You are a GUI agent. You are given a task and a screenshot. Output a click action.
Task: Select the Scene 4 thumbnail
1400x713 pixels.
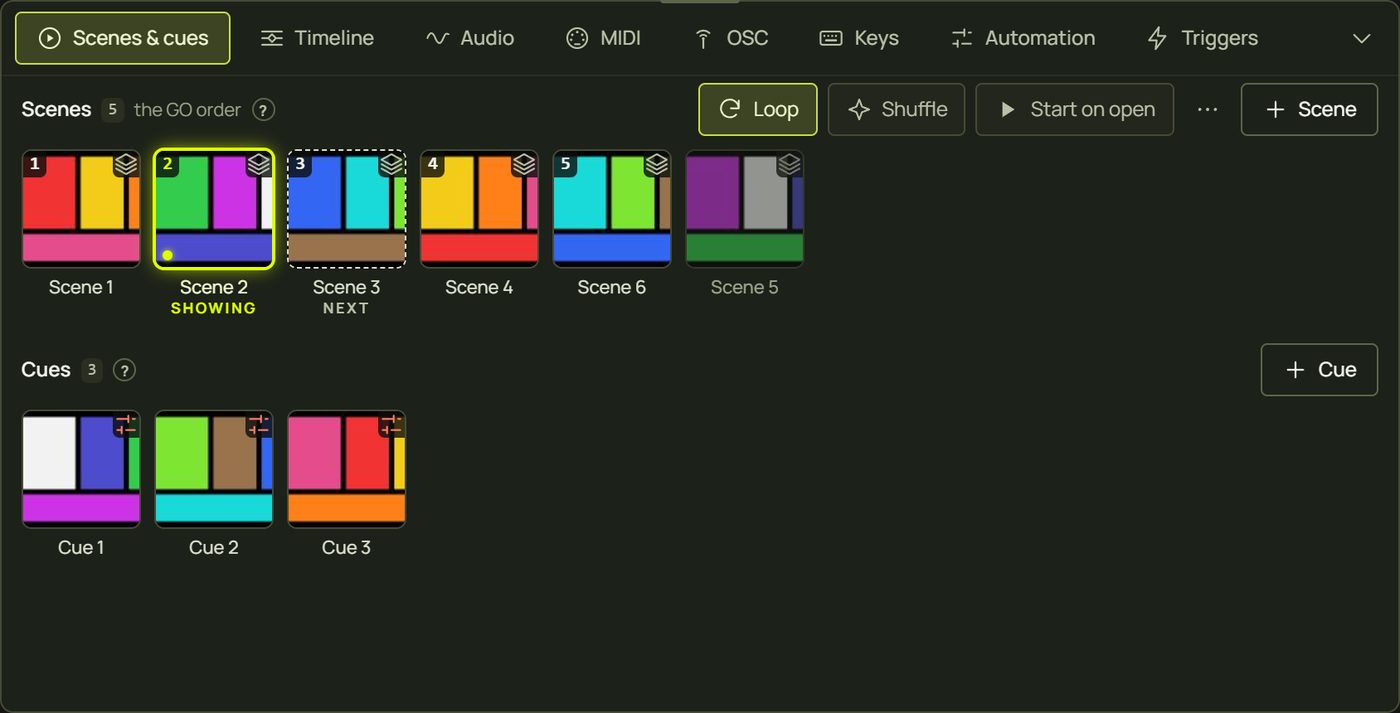tap(479, 209)
